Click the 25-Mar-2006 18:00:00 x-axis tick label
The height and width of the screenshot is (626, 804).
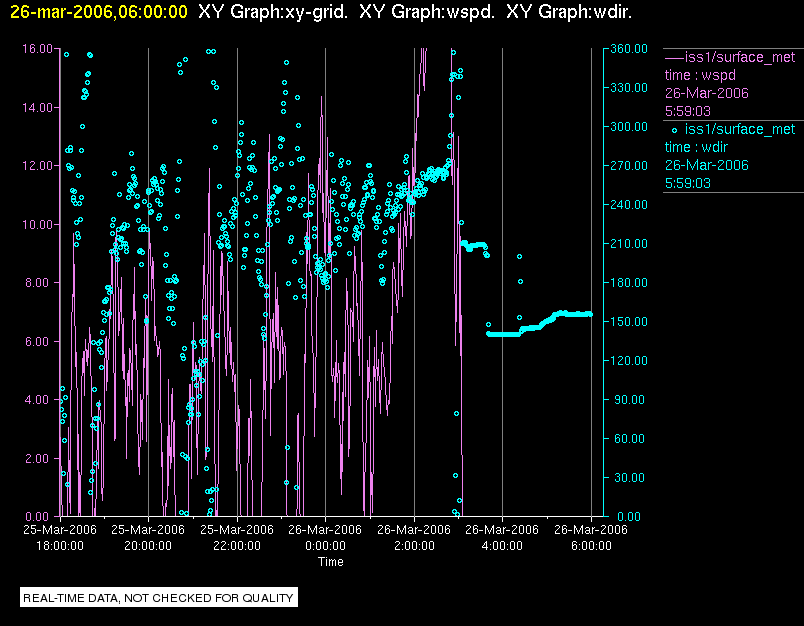click(x=60, y=538)
